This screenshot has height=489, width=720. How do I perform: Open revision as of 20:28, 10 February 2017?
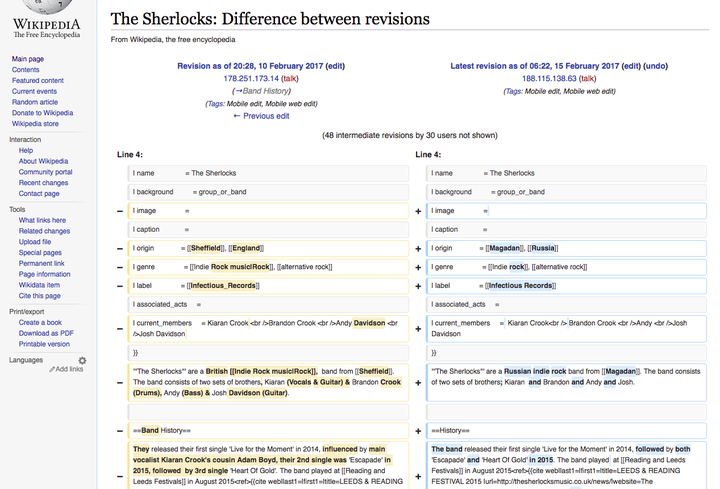coord(250,66)
